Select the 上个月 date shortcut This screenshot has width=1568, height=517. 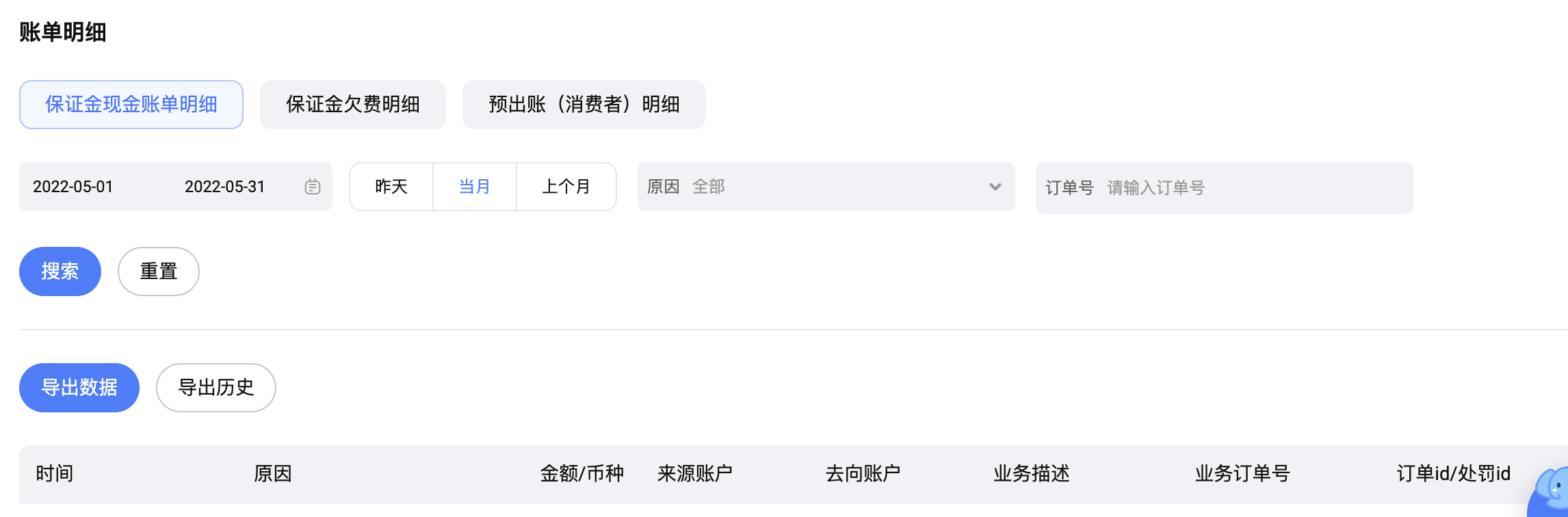(566, 186)
